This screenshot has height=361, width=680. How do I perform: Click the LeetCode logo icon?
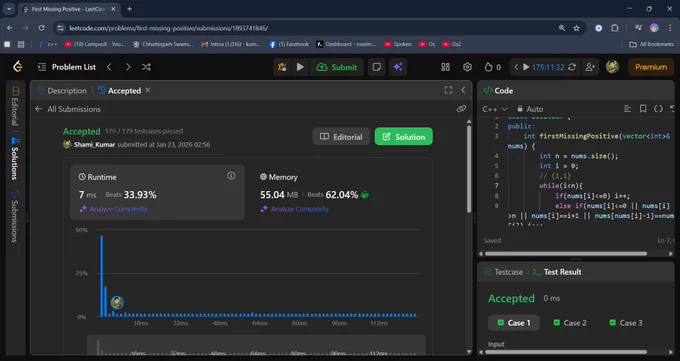17,67
